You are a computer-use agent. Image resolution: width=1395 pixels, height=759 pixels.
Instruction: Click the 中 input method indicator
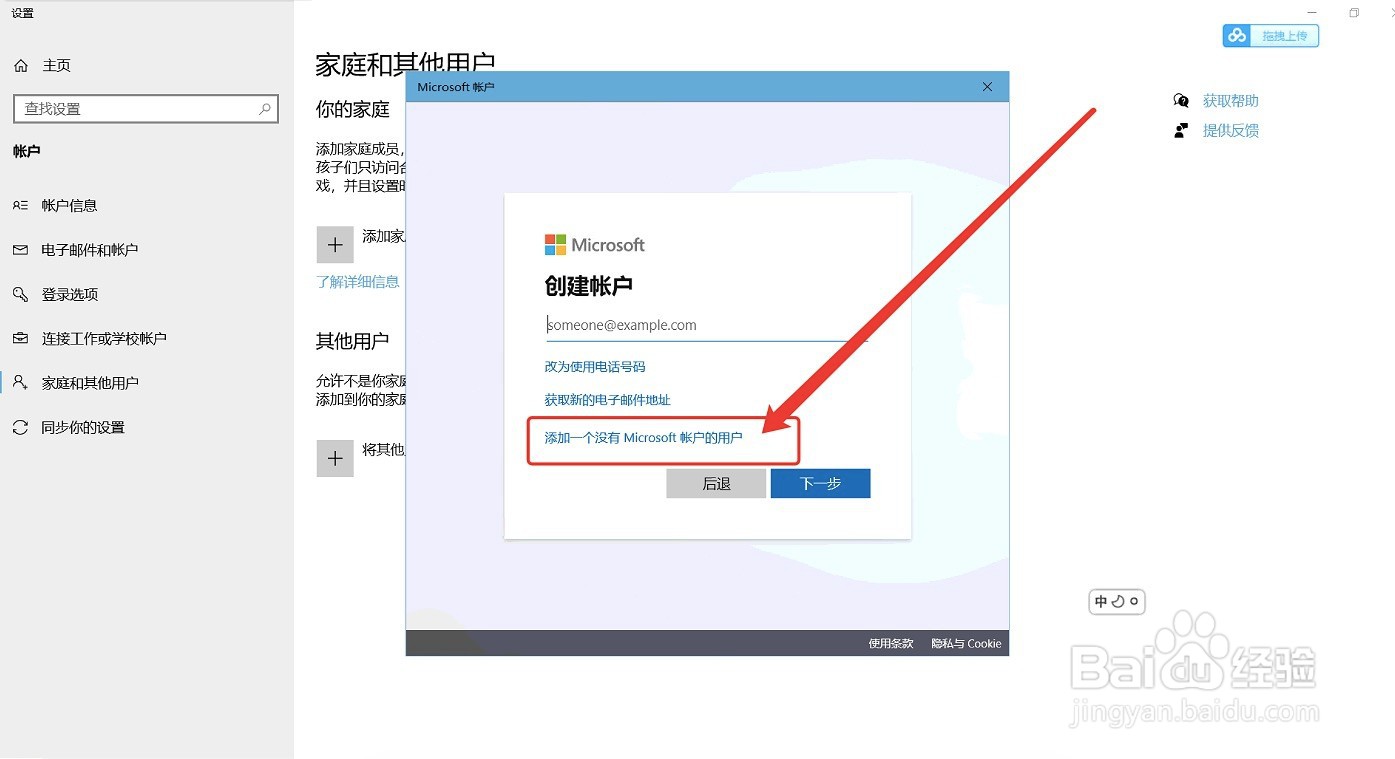pyautogui.click(x=1101, y=602)
